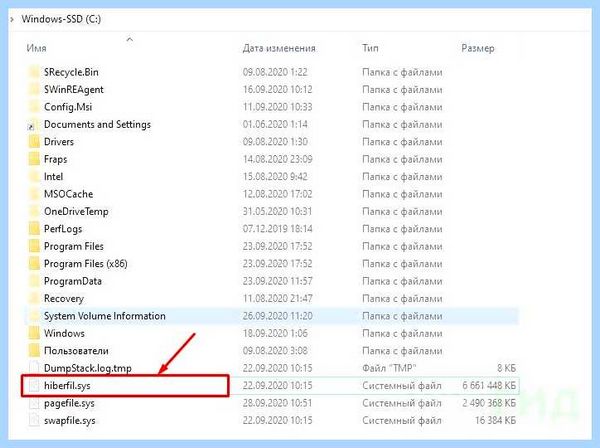Viewport: 600px width, 448px height.
Task: Click the Fraps folder icon
Action: pos(34,160)
